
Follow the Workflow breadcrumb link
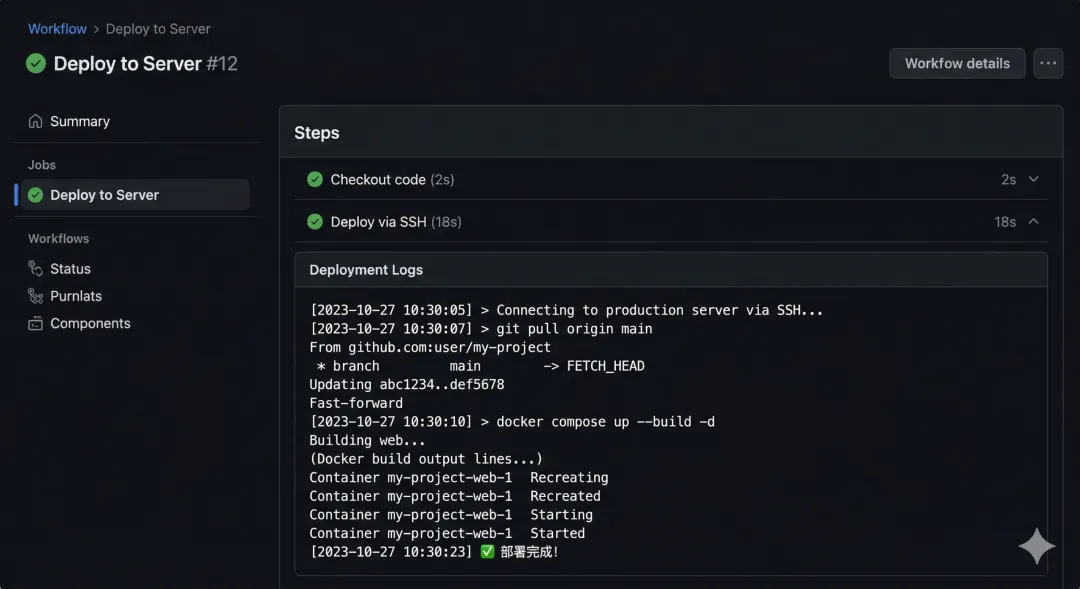[x=57, y=29]
